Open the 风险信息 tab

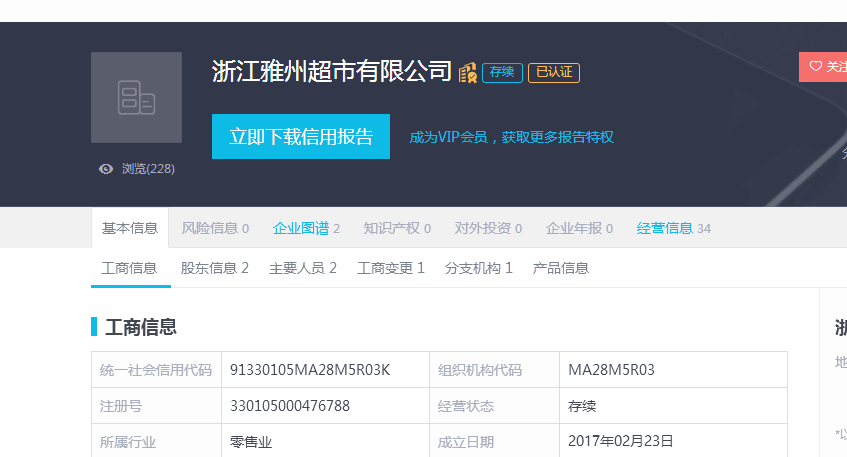coord(215,228)
